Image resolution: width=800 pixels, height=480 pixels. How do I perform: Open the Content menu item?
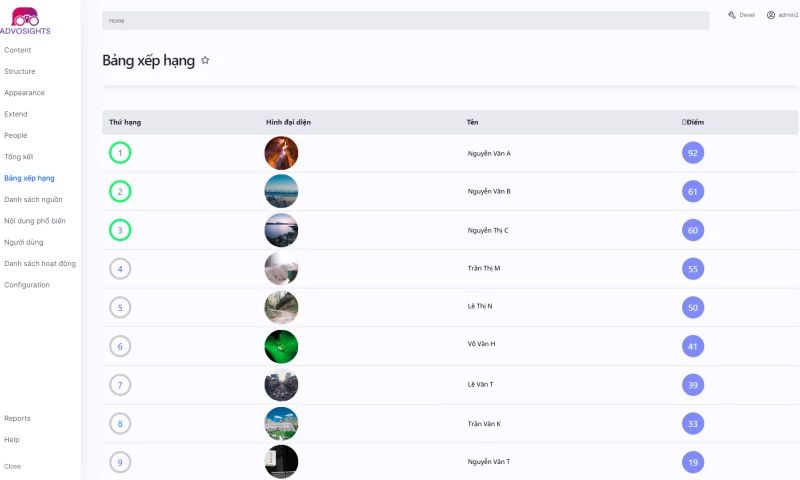(17, 50)
